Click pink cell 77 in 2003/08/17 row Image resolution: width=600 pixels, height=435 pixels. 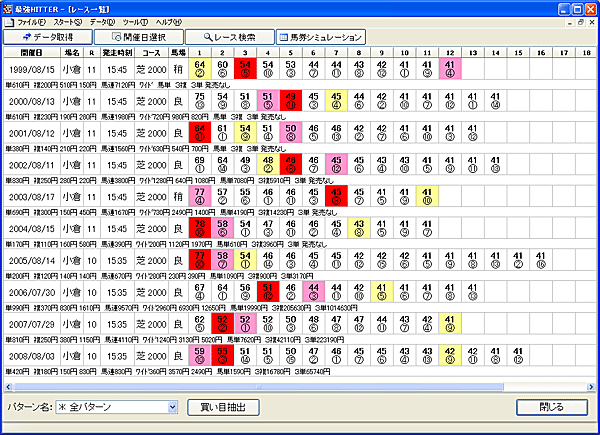point(199,196)
